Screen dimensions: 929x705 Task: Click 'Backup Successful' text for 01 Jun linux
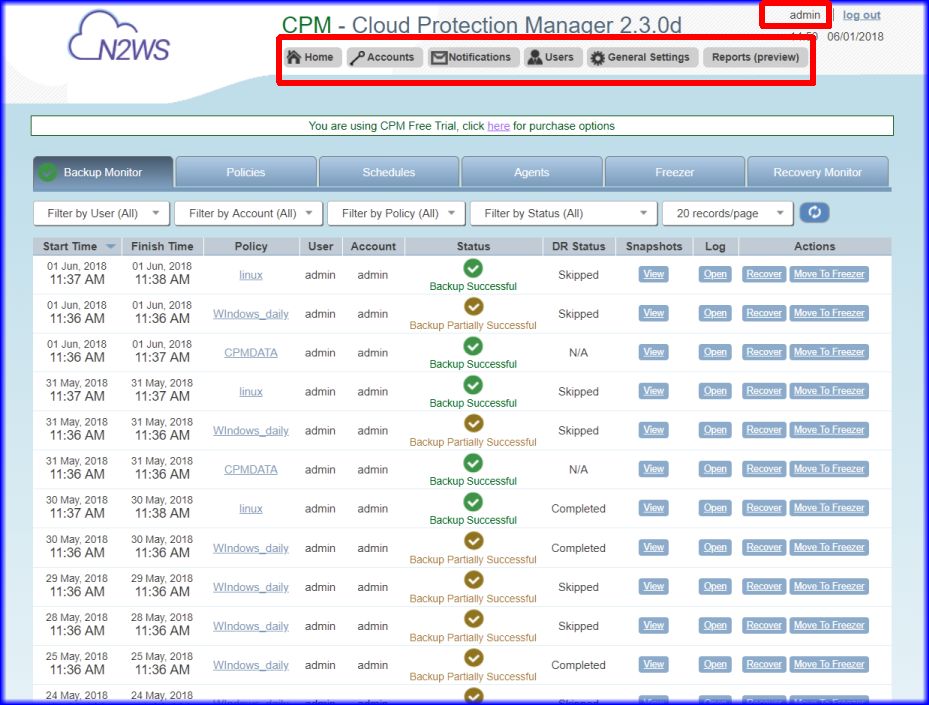tap(473, 286)
